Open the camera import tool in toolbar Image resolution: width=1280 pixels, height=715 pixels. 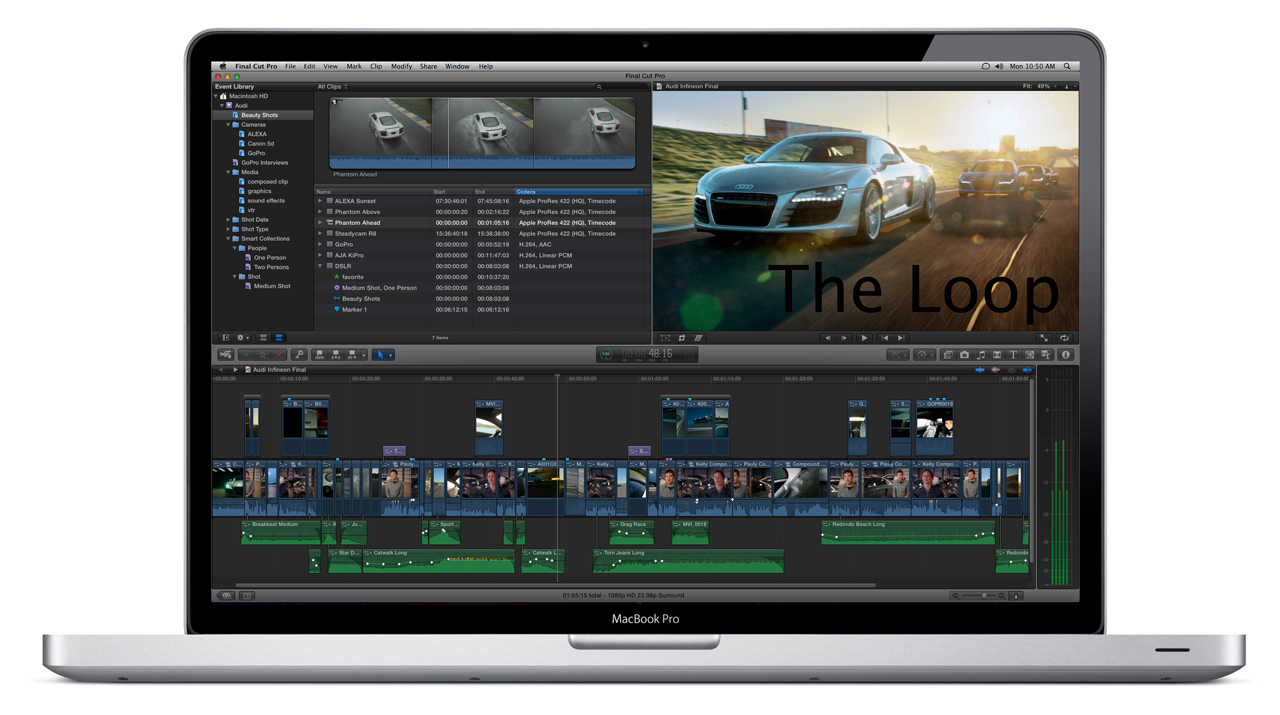[226, 355]
